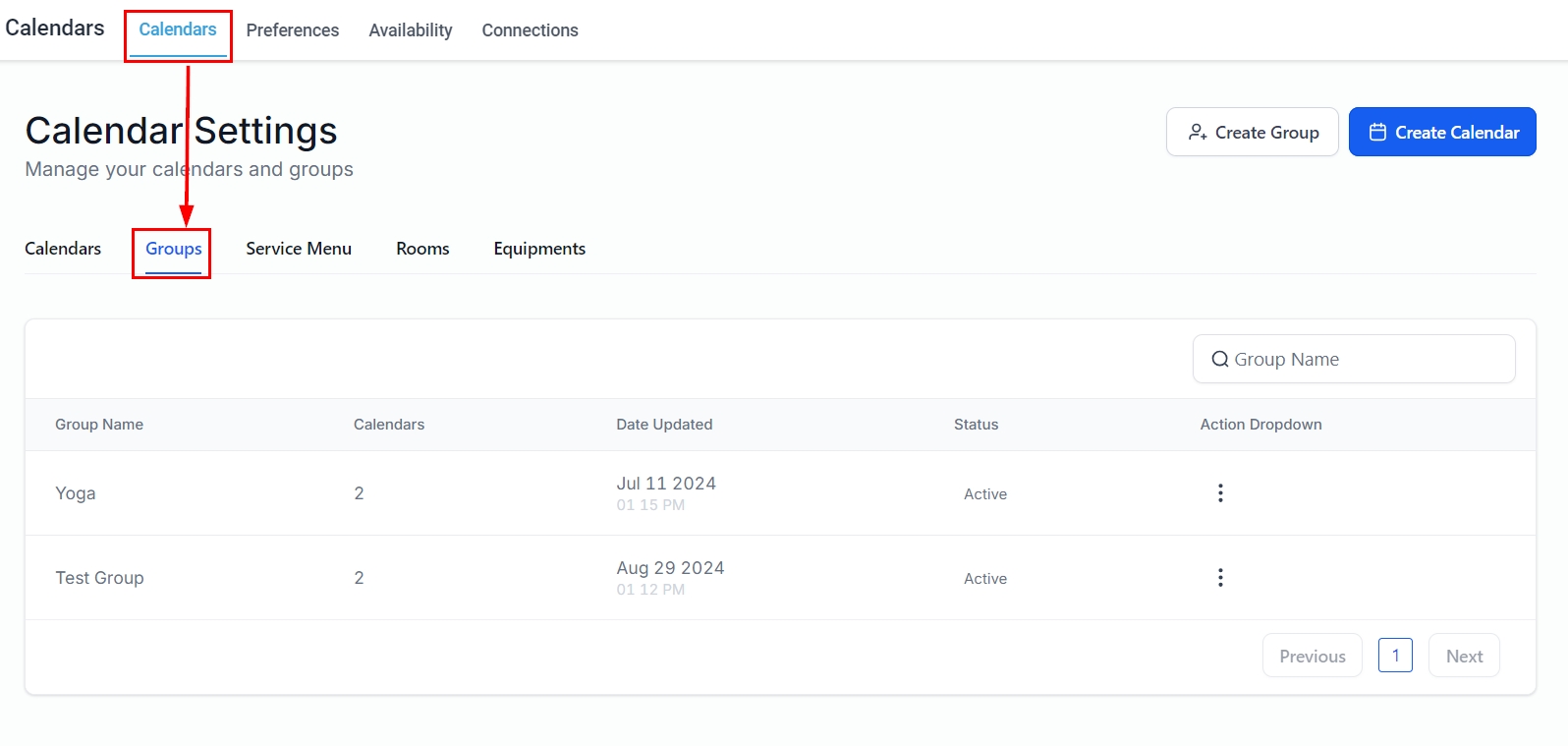Open the Service Menu tab
1568x746 pixels.
pos(299,250)
